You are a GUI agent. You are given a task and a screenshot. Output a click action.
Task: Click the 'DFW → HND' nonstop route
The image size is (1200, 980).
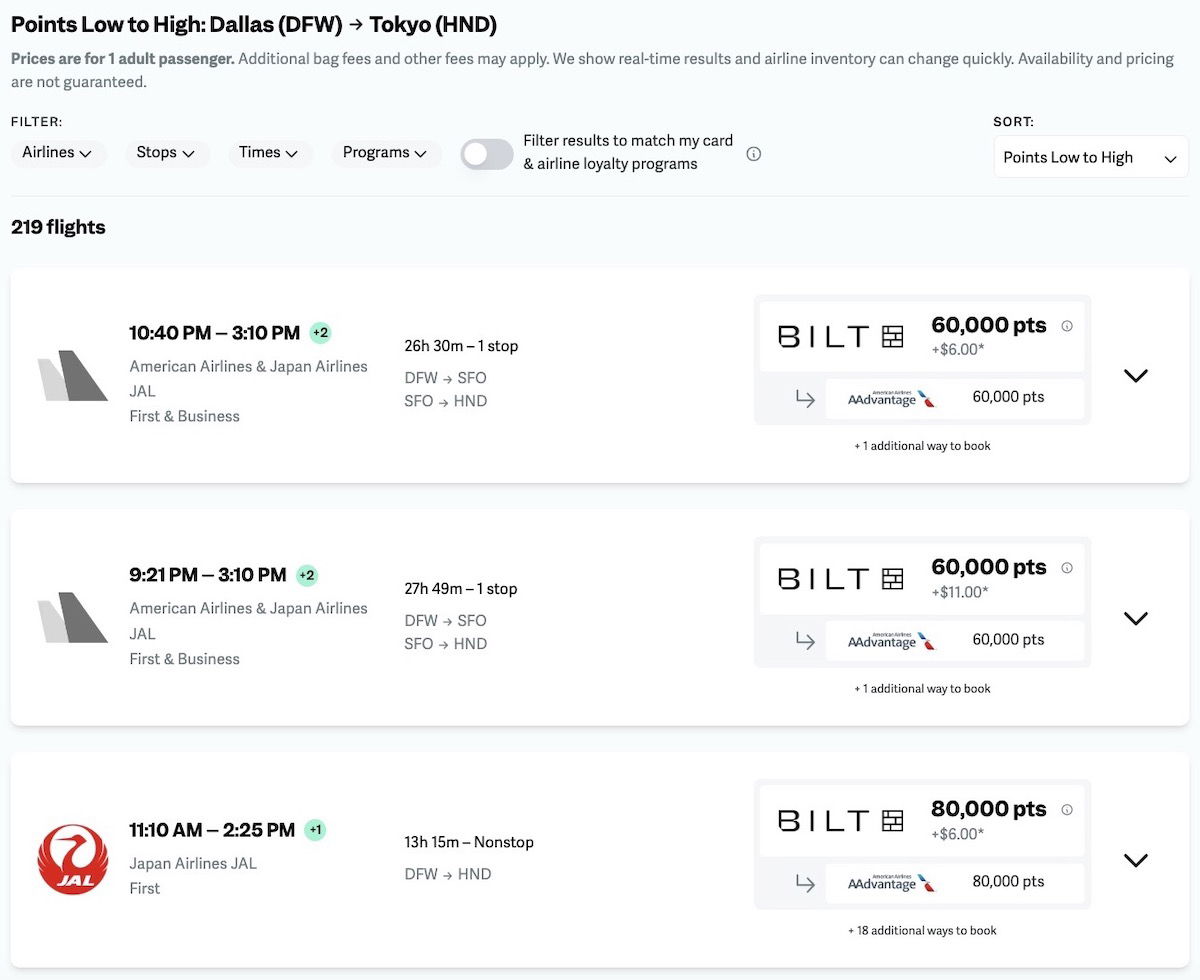click(448, 874)
